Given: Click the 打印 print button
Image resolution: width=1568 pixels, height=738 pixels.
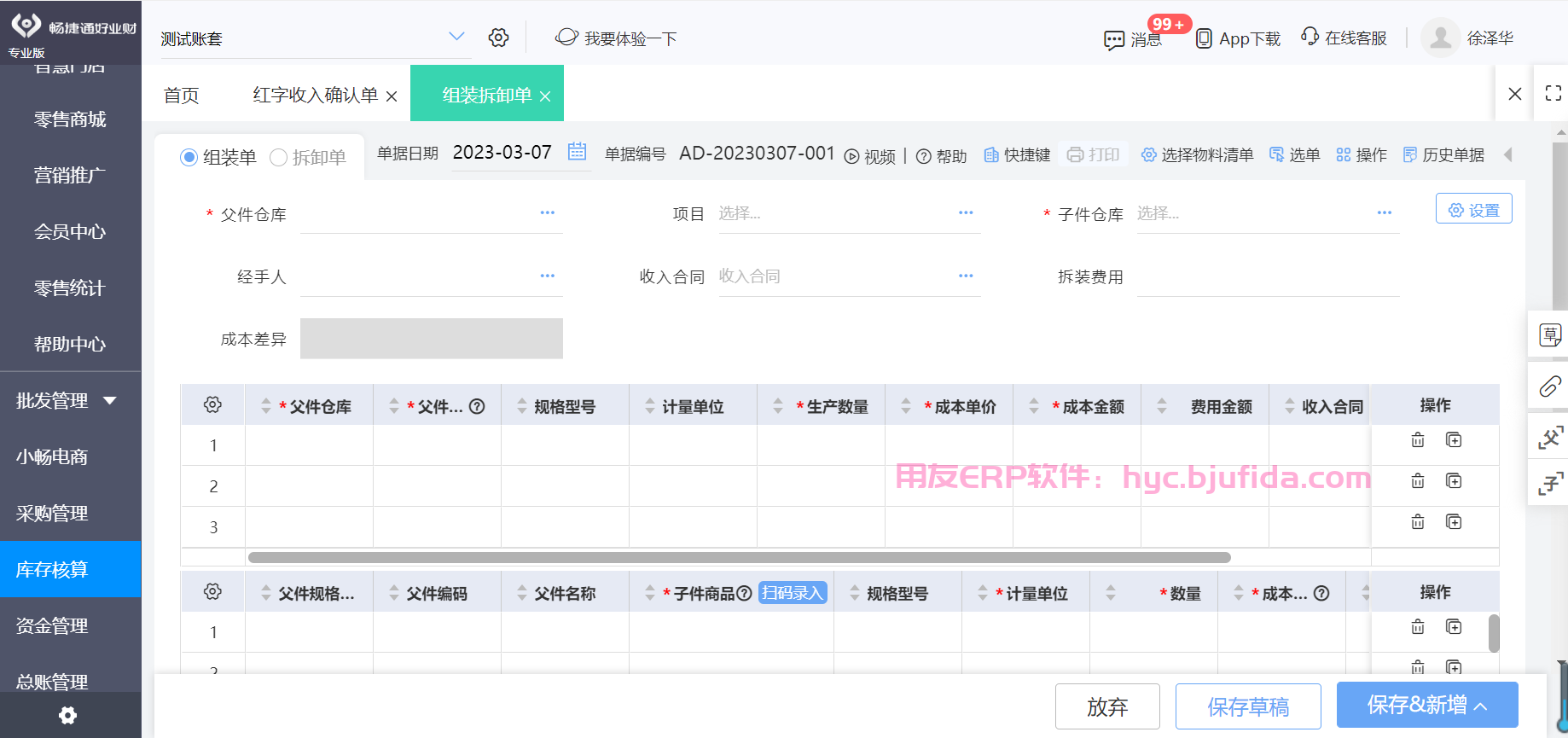Looking at the screenshot, I should point(1093,154).
